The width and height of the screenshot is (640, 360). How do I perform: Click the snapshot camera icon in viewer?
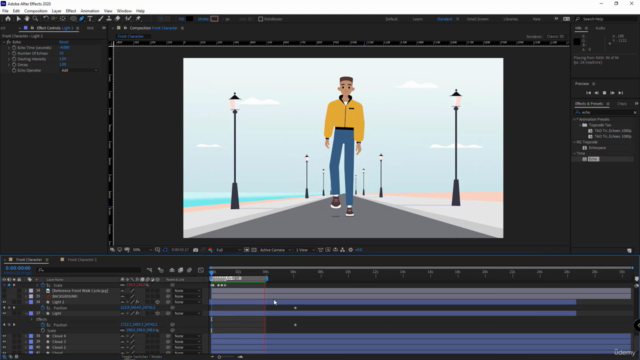tap(196, 250)
